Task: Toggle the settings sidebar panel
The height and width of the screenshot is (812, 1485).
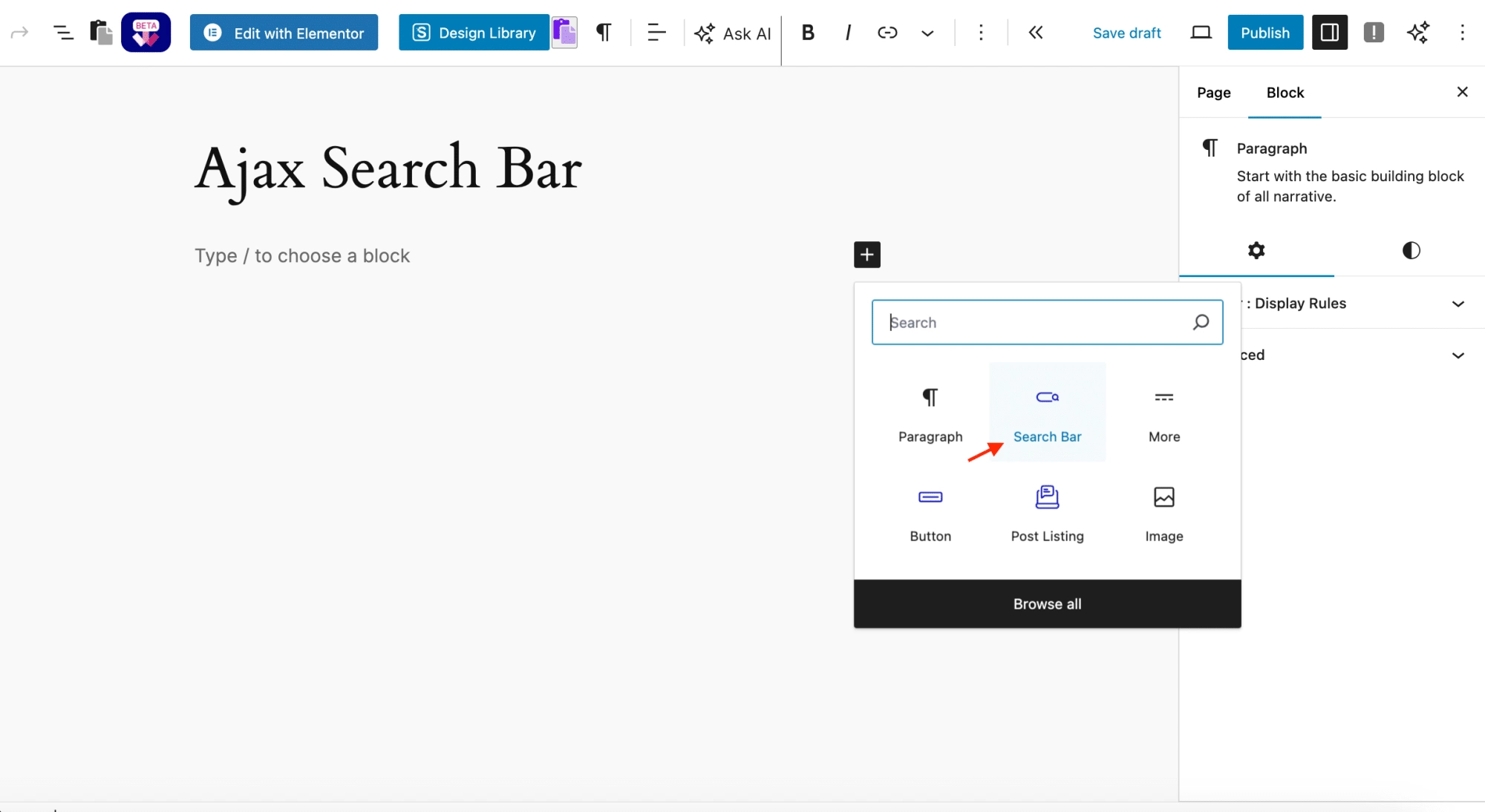Action: (x=1329, y=32)
